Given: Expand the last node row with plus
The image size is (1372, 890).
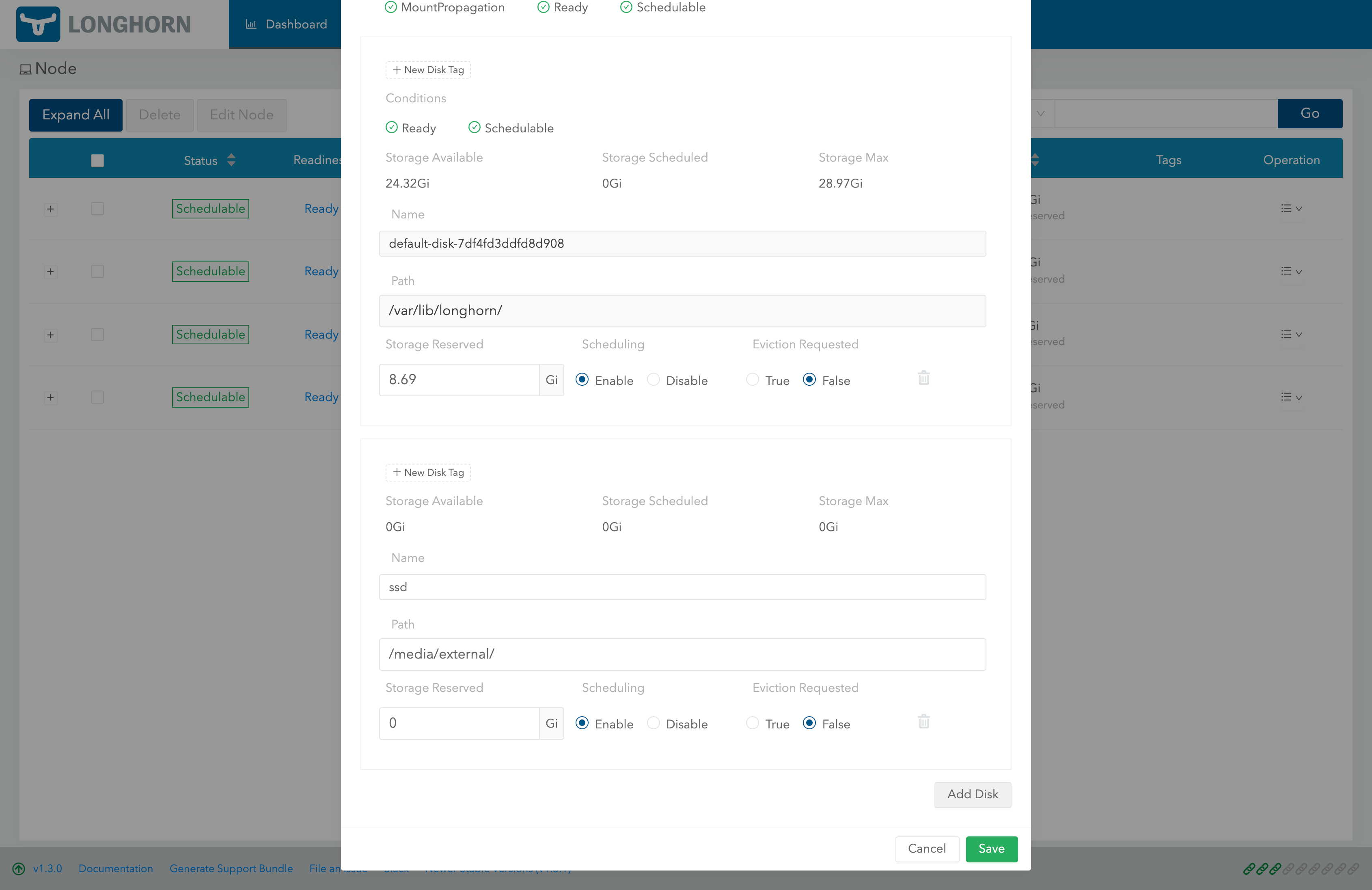Looking at the screenshot, I should [50, 397].
